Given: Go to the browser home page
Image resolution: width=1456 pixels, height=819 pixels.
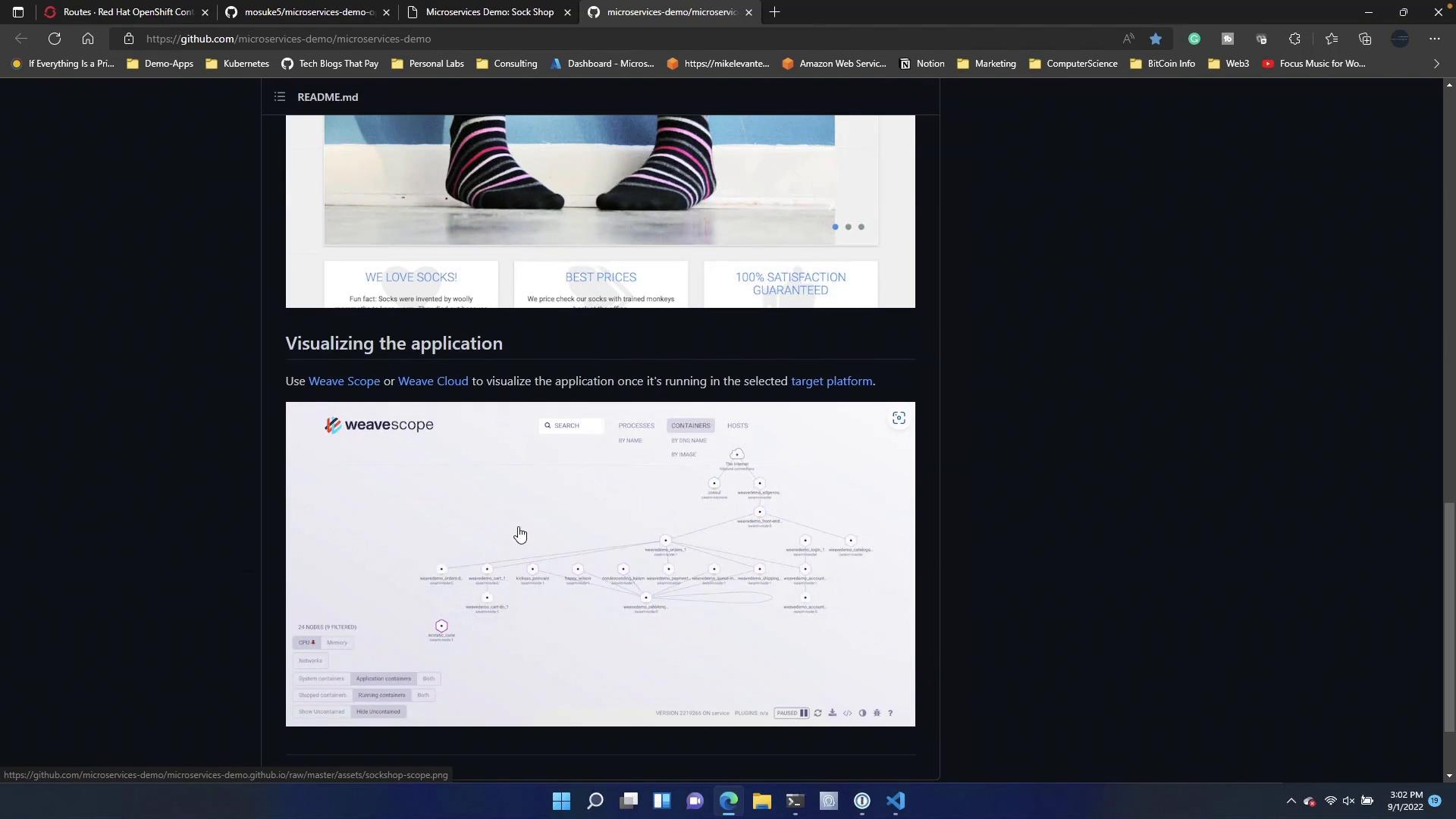Looking at the screenshot, I should pyautogui.click(x=88, y=39).
